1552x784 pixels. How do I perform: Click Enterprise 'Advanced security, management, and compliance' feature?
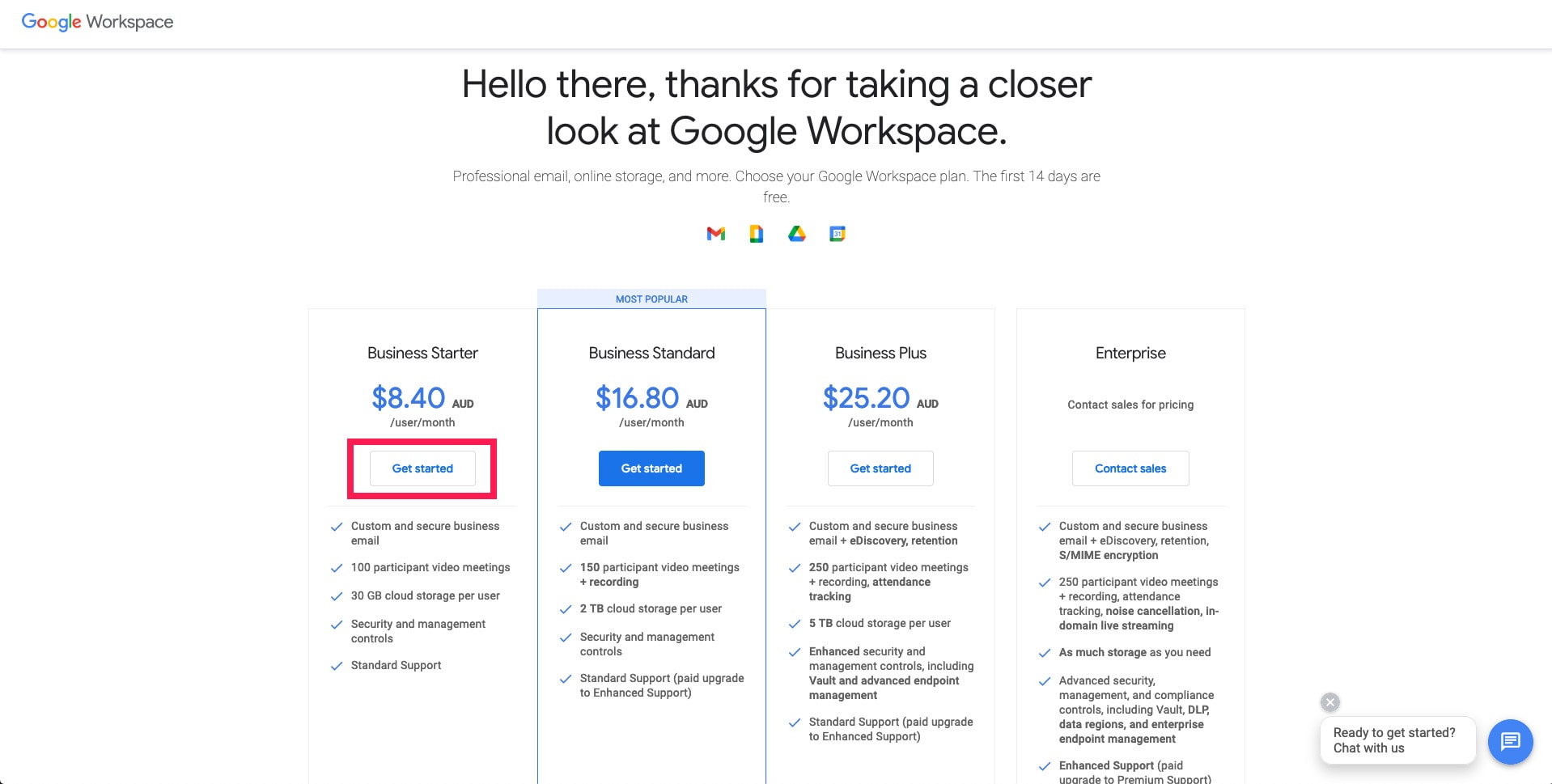pyautogui.click(x=1137, y=710)
